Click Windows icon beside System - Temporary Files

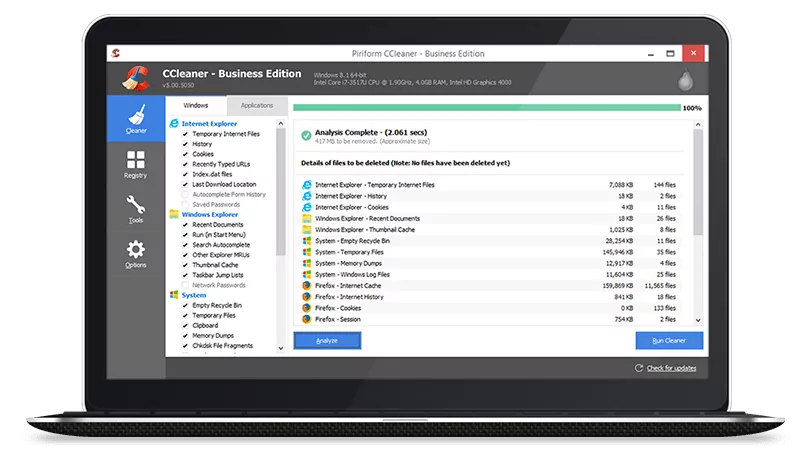click(x=307, y=252)
